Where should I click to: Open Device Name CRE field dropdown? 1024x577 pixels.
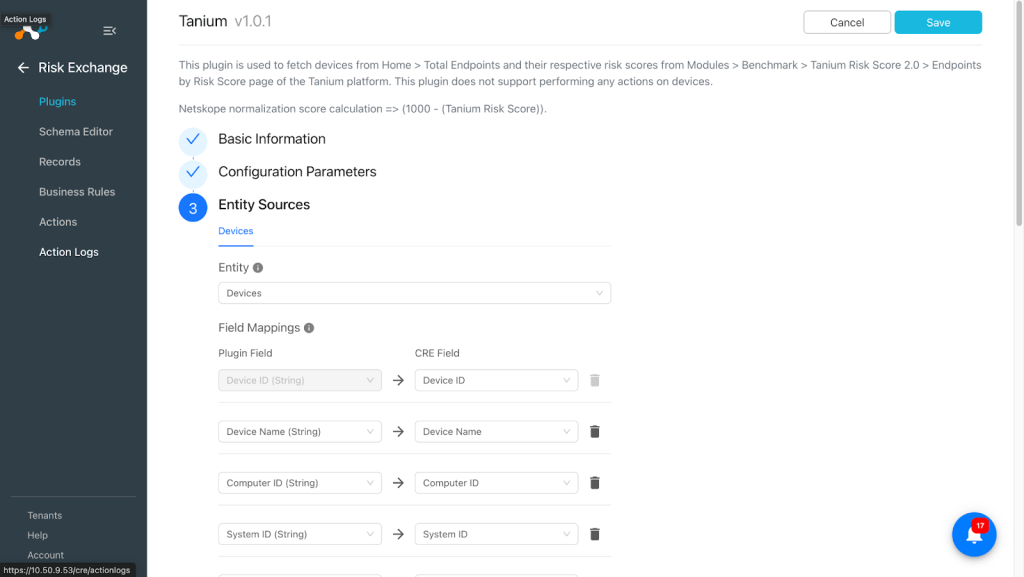point(496,431)
